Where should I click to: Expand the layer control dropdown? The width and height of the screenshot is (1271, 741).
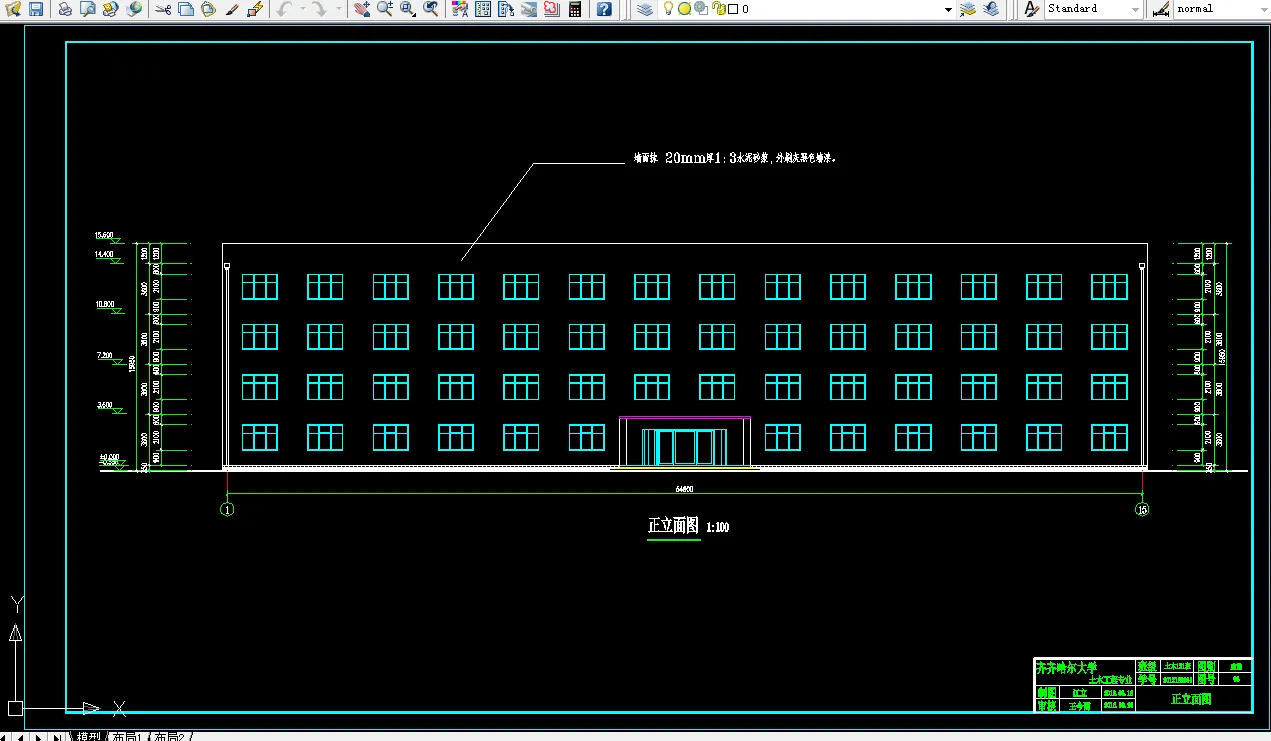[948, 9]
